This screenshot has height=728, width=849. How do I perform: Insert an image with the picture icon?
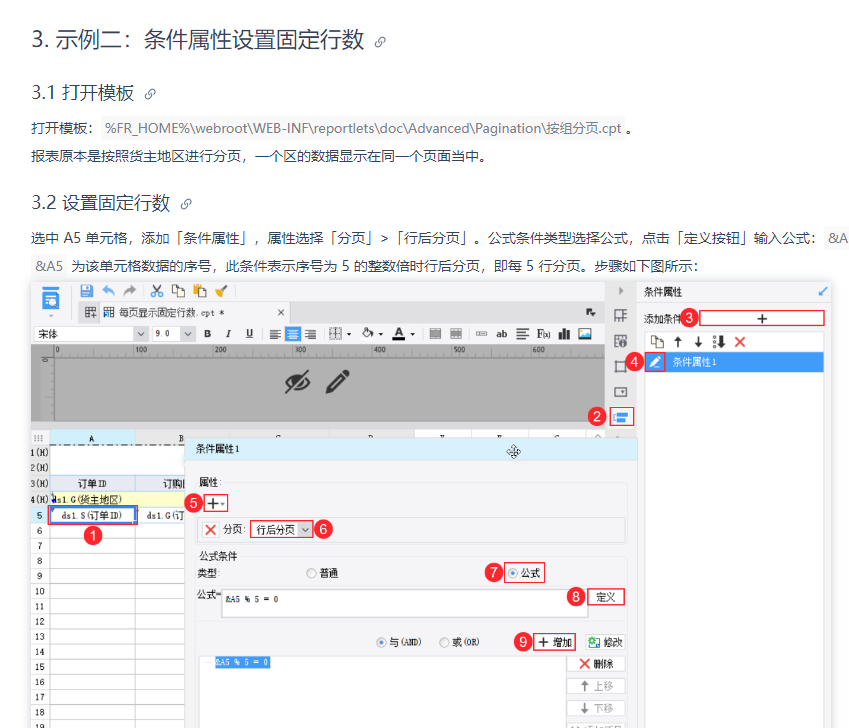click(x=585, y=334)
